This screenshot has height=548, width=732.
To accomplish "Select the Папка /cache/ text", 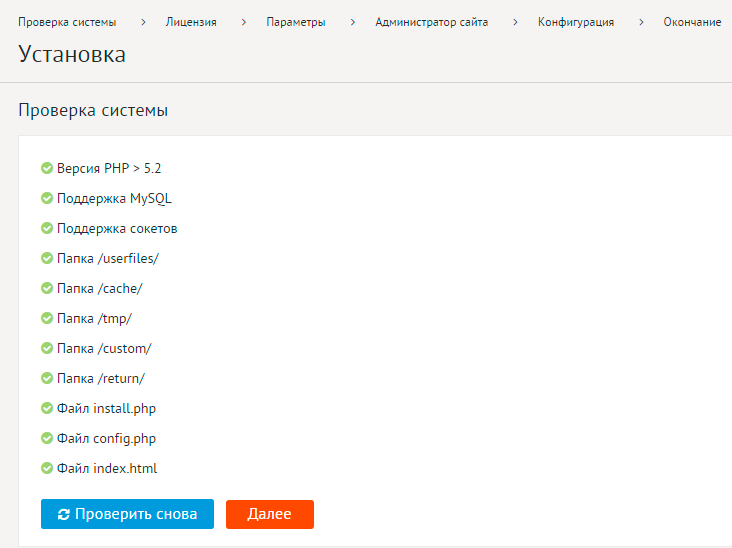I will point(99,288).
